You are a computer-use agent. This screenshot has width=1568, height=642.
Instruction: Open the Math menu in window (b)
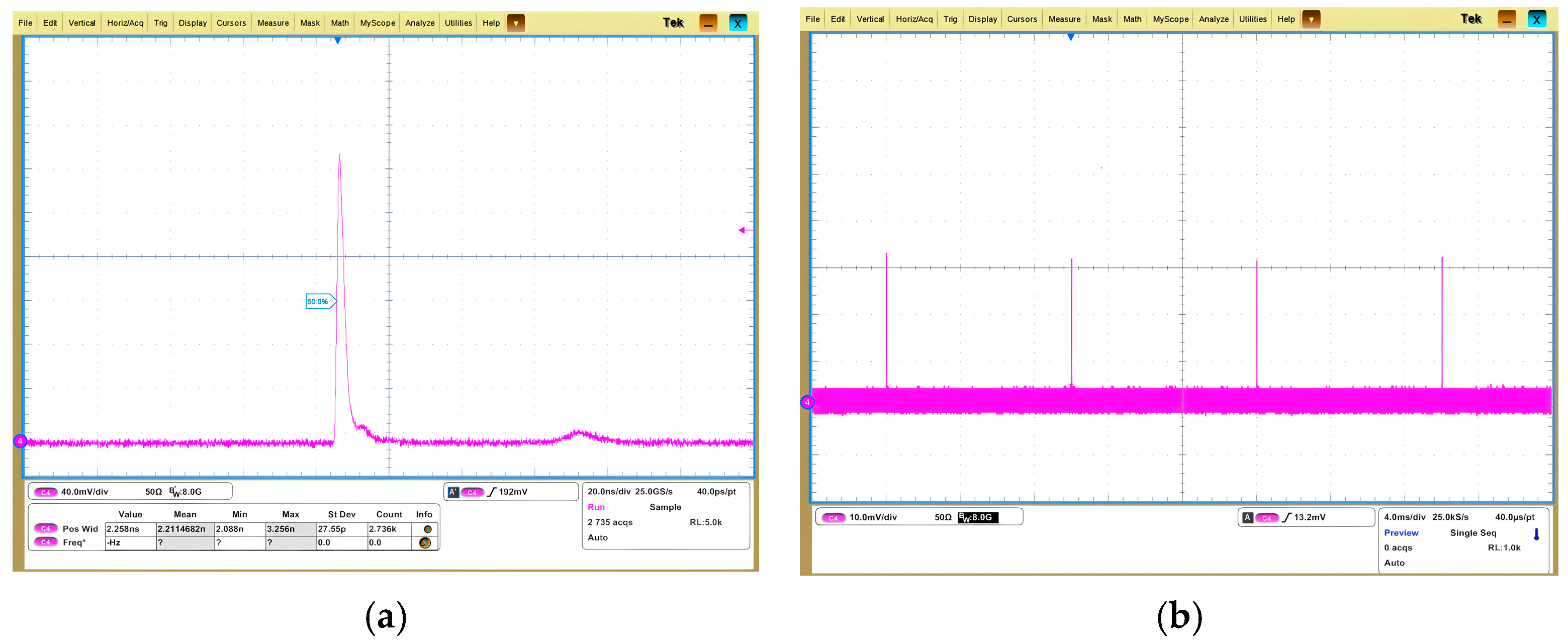click(1132, 20)
